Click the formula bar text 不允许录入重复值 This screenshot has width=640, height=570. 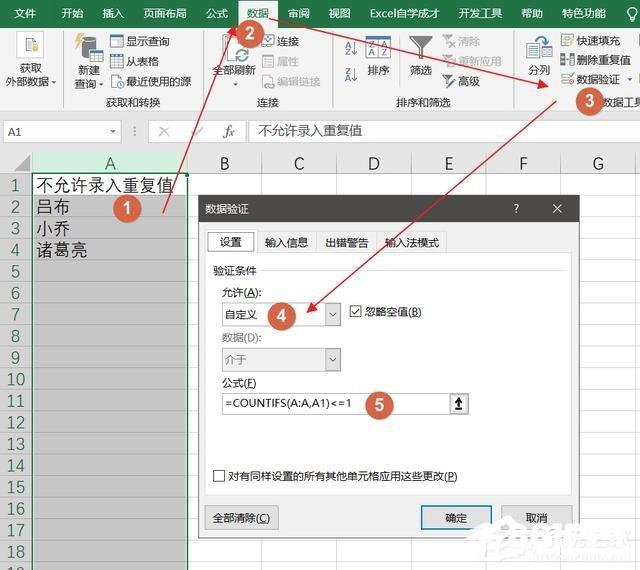pyautogui.click(x=310, y=131)
